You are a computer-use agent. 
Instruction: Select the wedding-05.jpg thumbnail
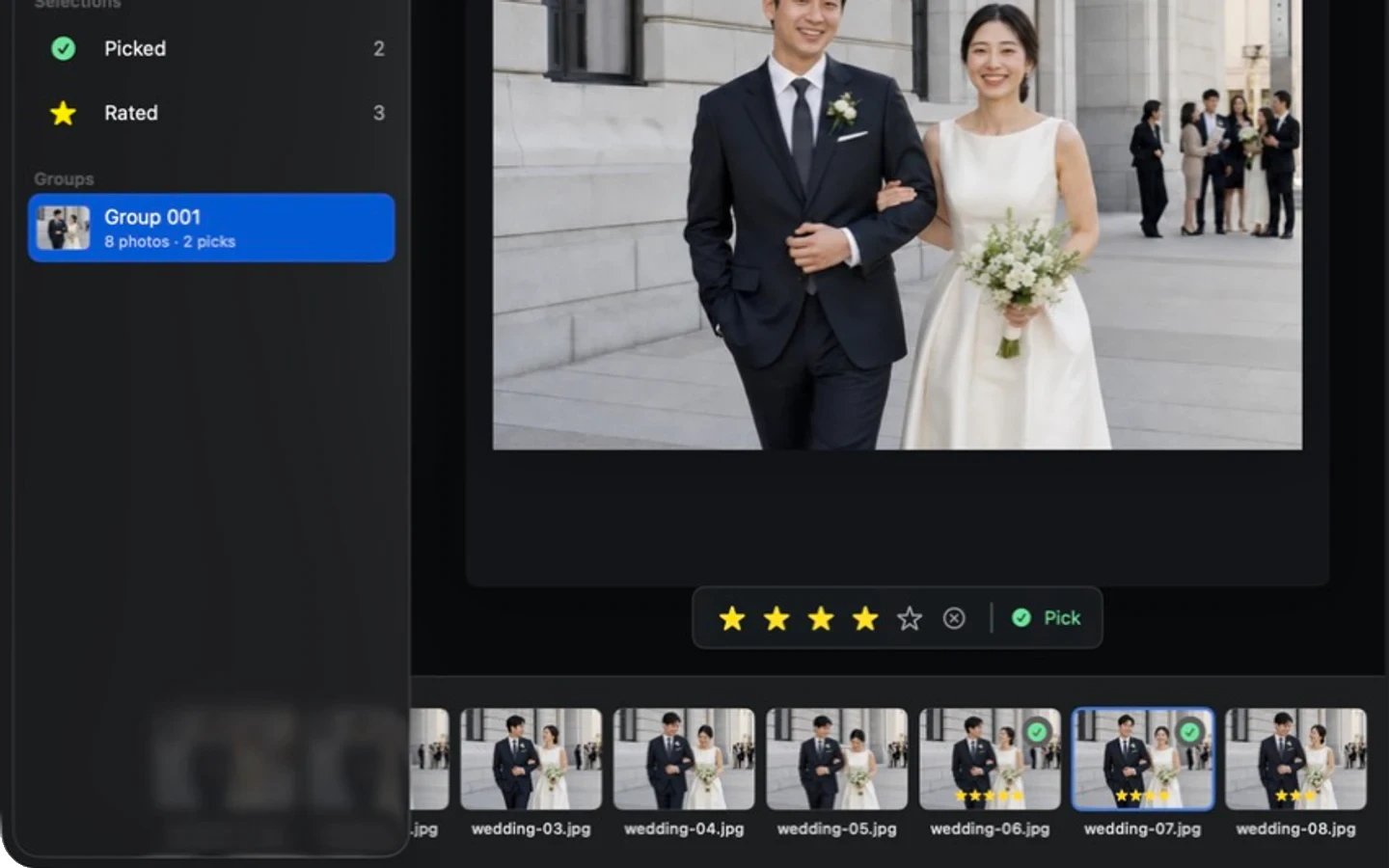point(837,759)
